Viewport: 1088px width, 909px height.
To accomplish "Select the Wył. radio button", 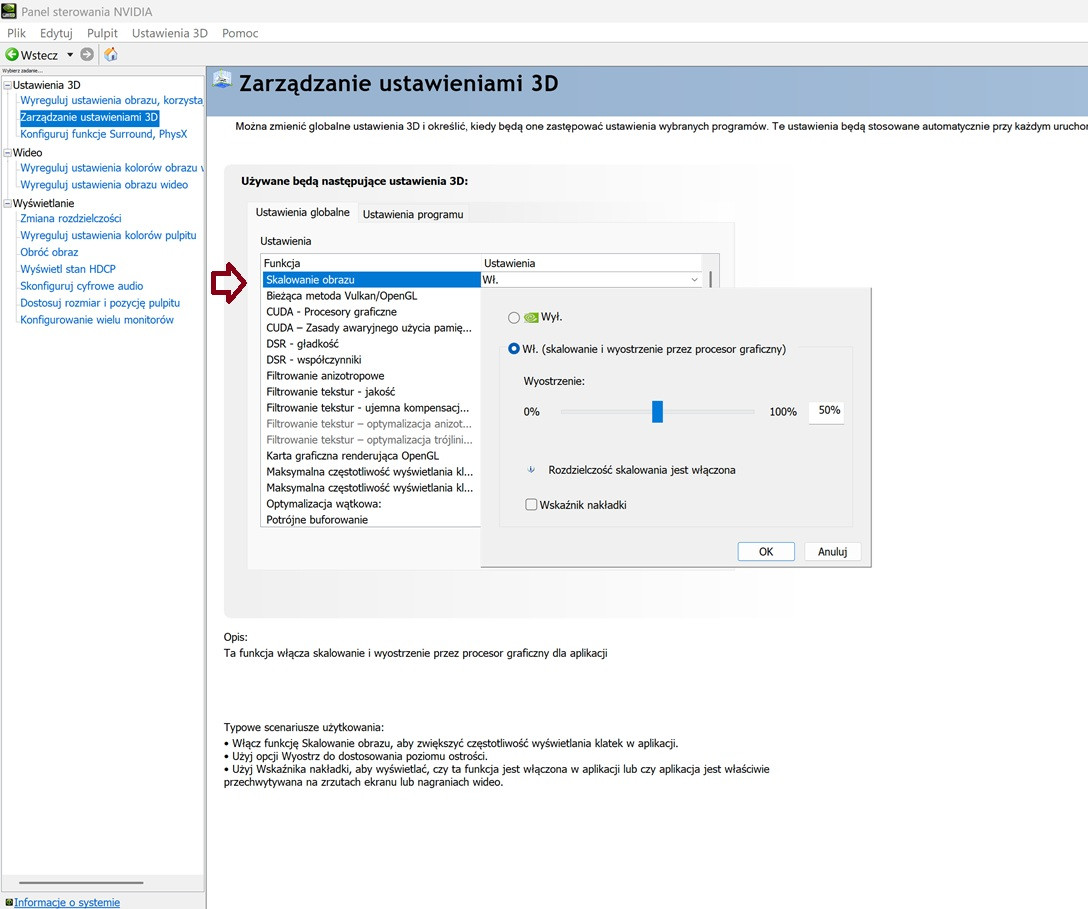I will click(x=513, y=317).
